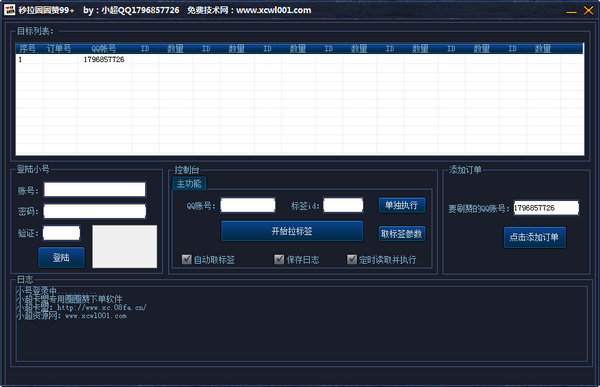The image size is (600, 387).
Task: Focus the QQ账号 field in 控制台
Action: coord(248,205)
